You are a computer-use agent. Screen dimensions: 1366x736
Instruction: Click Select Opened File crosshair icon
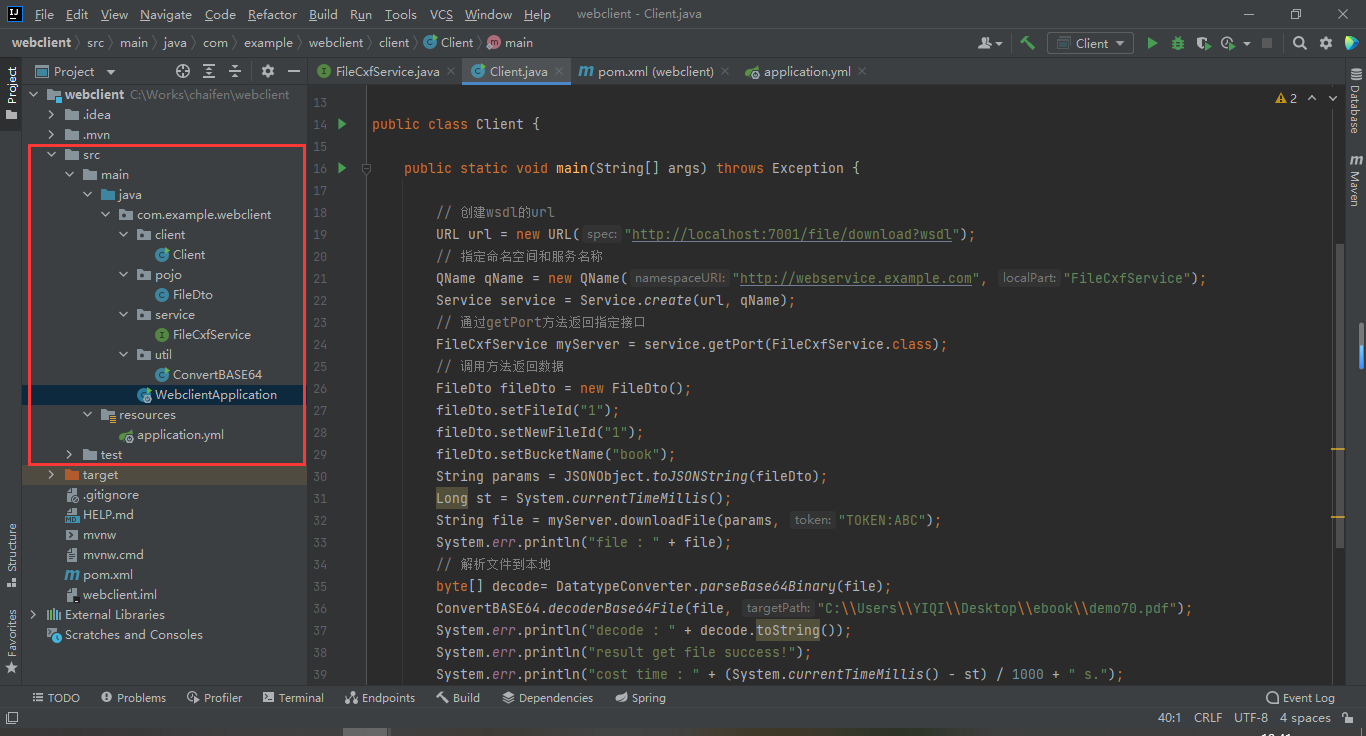(x=182, y=71)
